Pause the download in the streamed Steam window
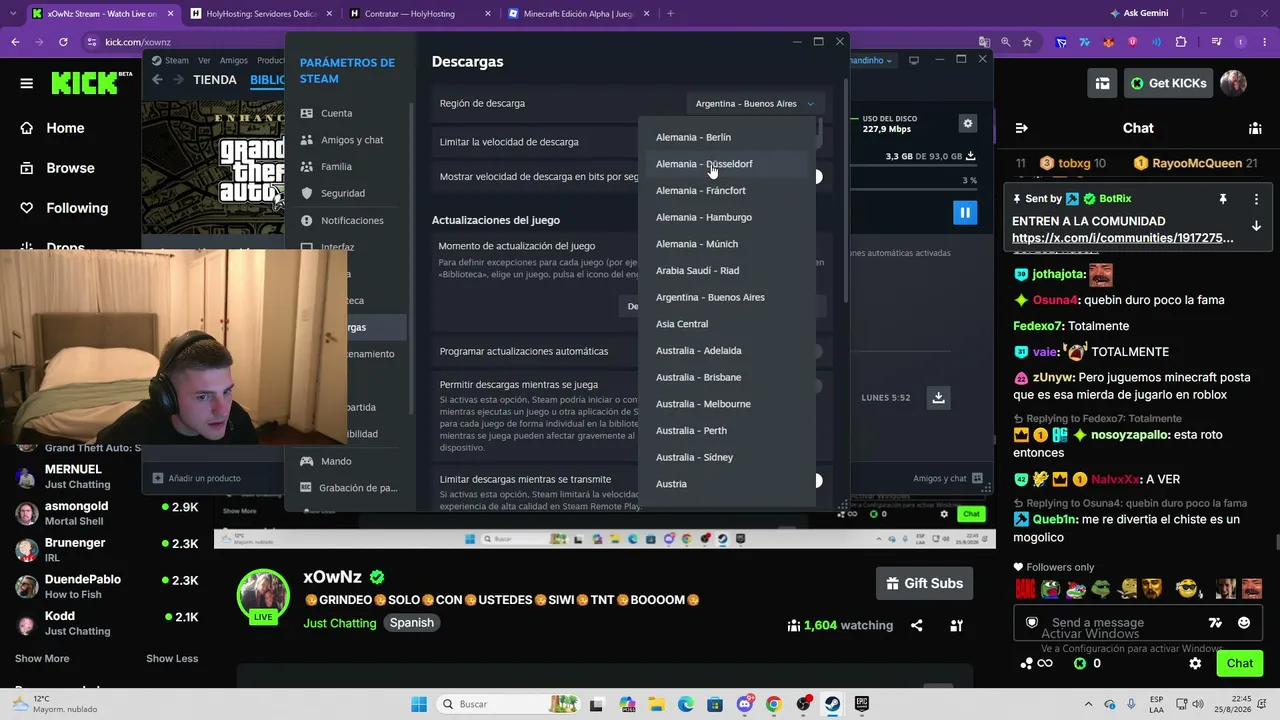This screenshot has width=1280, height=720. 965,212
